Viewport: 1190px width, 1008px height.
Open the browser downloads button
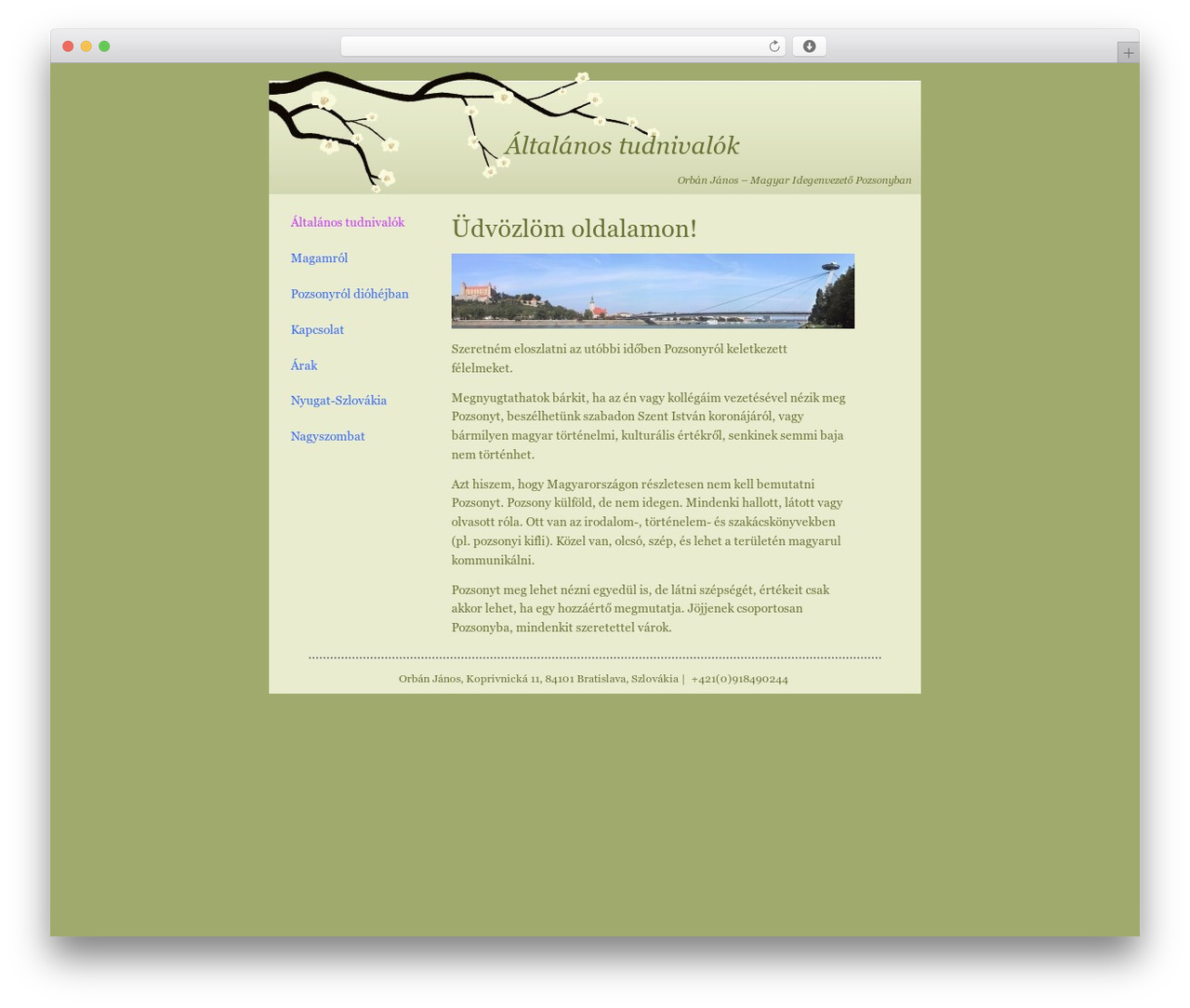coord(809,46)
